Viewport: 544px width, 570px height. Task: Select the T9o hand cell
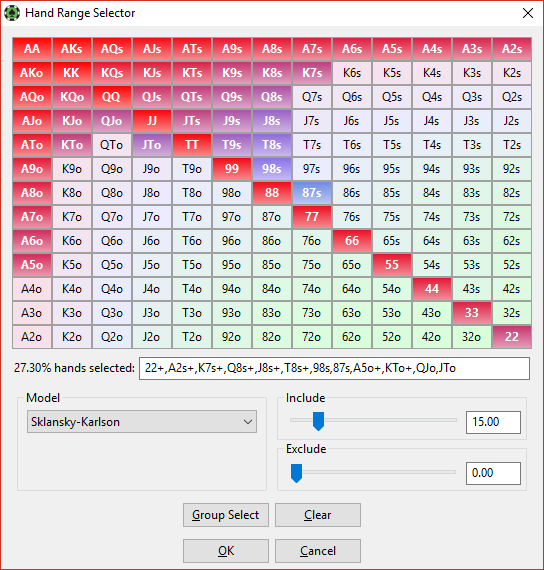192,169
